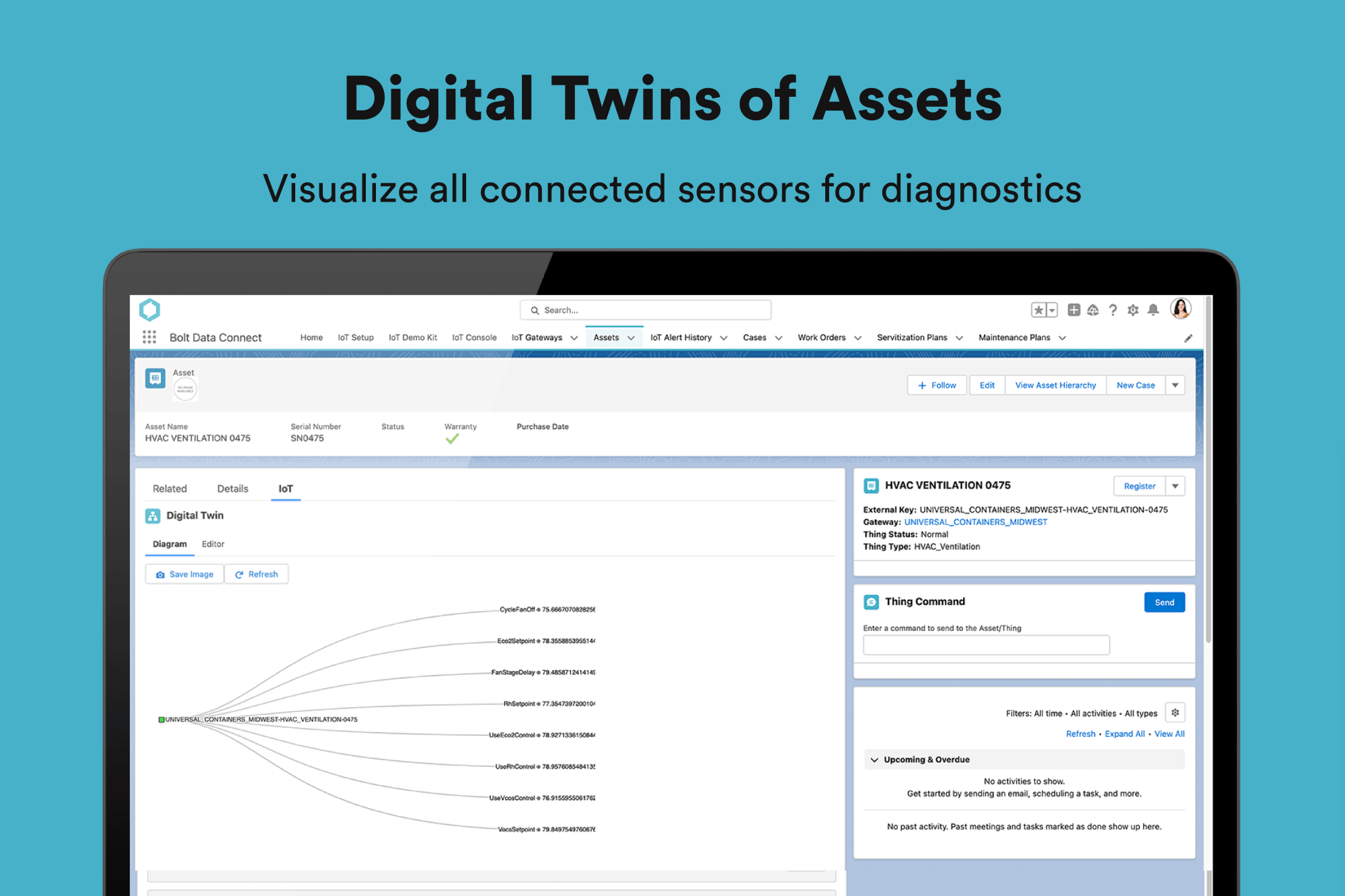
Task: Switch to the Details tab
Action: [233, 489]
